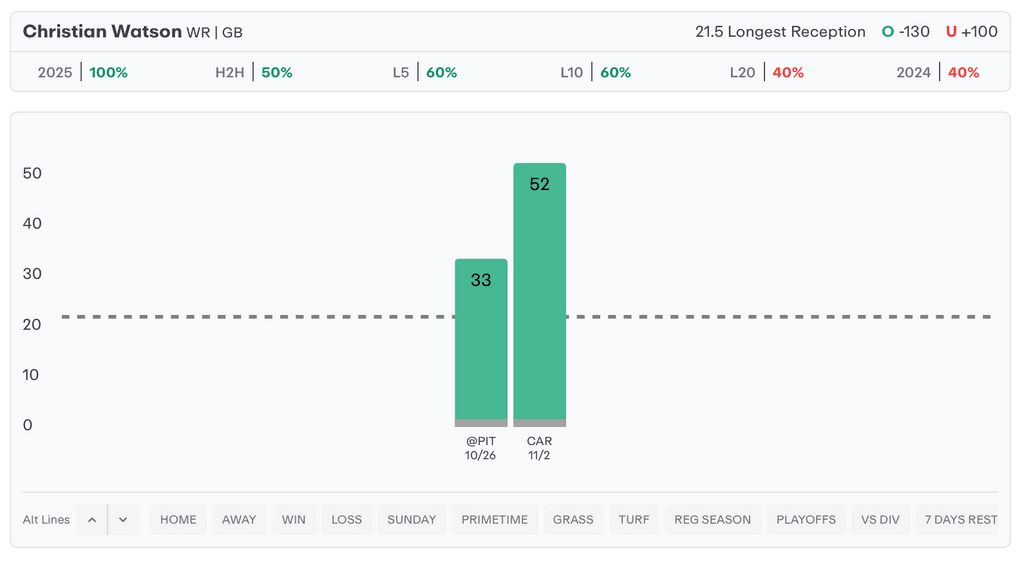Apply the PLAYOFFS filter
Screen dimensions: 1024x563
(x=806, y=520)
